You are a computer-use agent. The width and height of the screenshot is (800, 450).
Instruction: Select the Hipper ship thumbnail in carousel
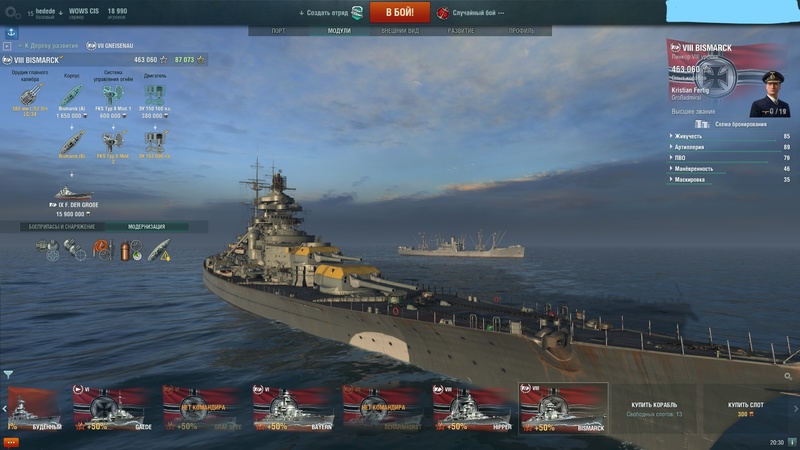[x=472, y=408]
